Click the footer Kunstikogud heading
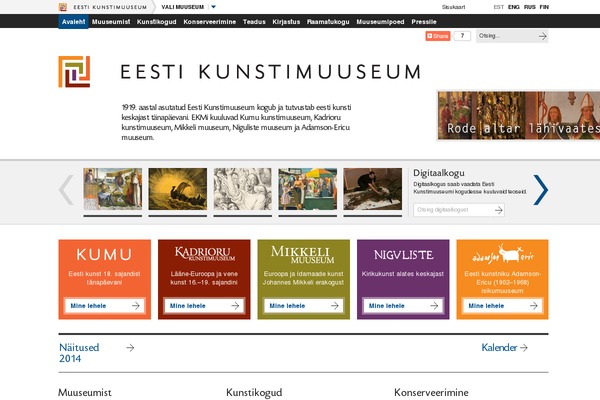The width and height of the screenshot is (600, 400). [x=254, y=392]
